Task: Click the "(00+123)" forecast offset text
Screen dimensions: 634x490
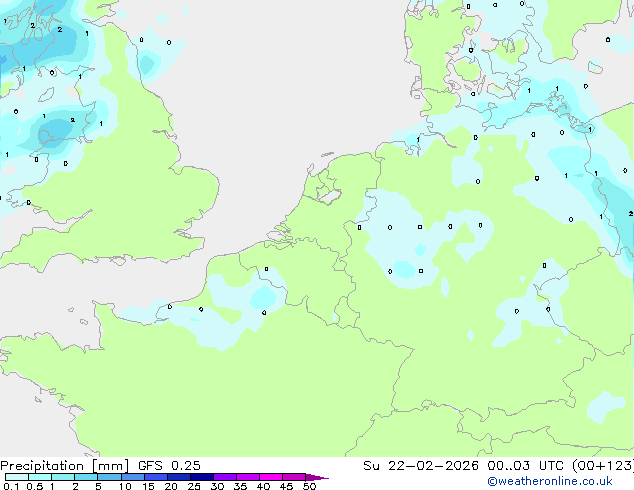Action: 603,466
